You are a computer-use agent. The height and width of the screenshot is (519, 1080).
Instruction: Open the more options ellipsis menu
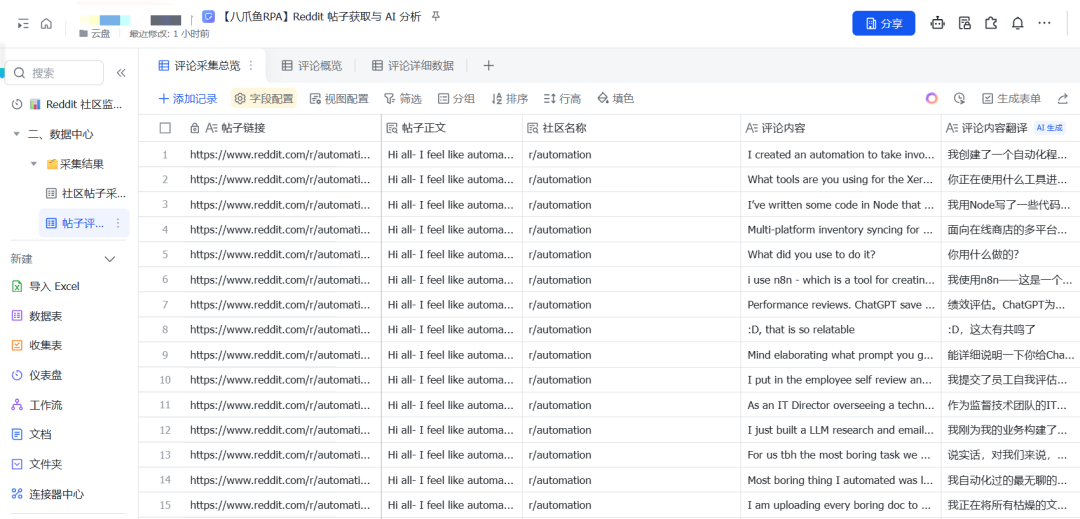(x=1045, y=23)
